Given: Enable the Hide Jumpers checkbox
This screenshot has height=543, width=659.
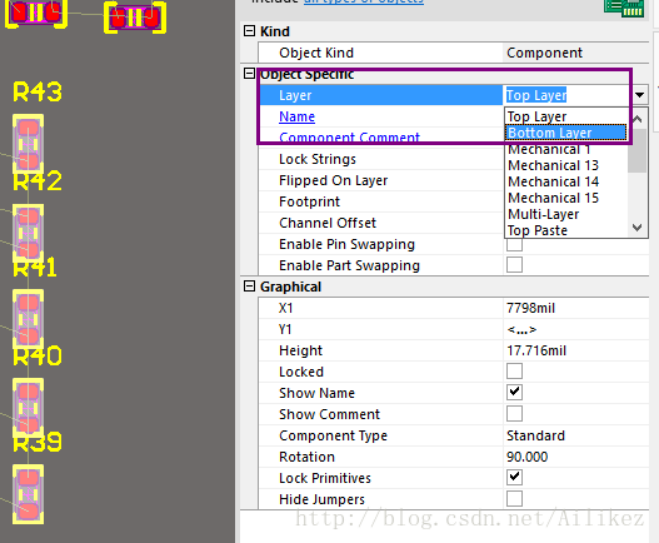Looking at the screenshot, I should pyautogui.click(x=515, y=499).
